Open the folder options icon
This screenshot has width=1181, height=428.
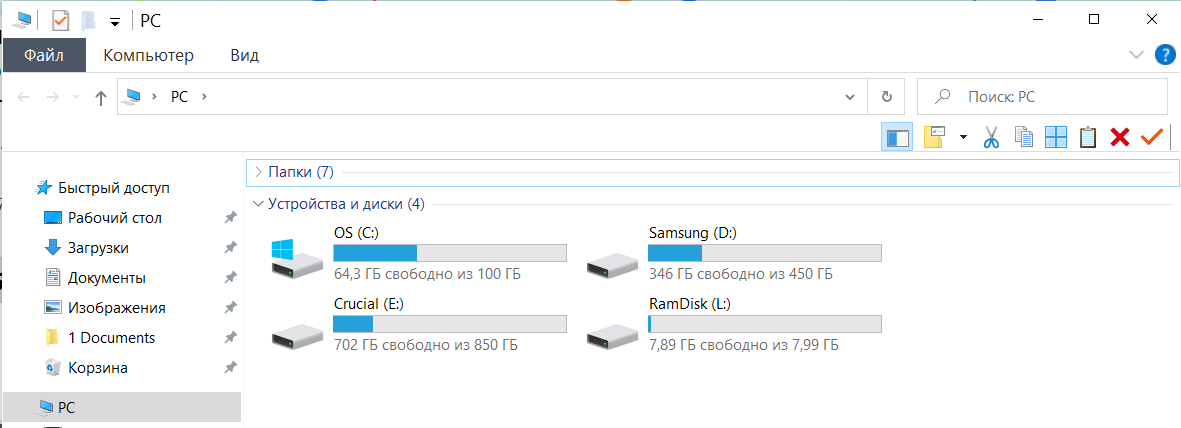click(935, 137)
